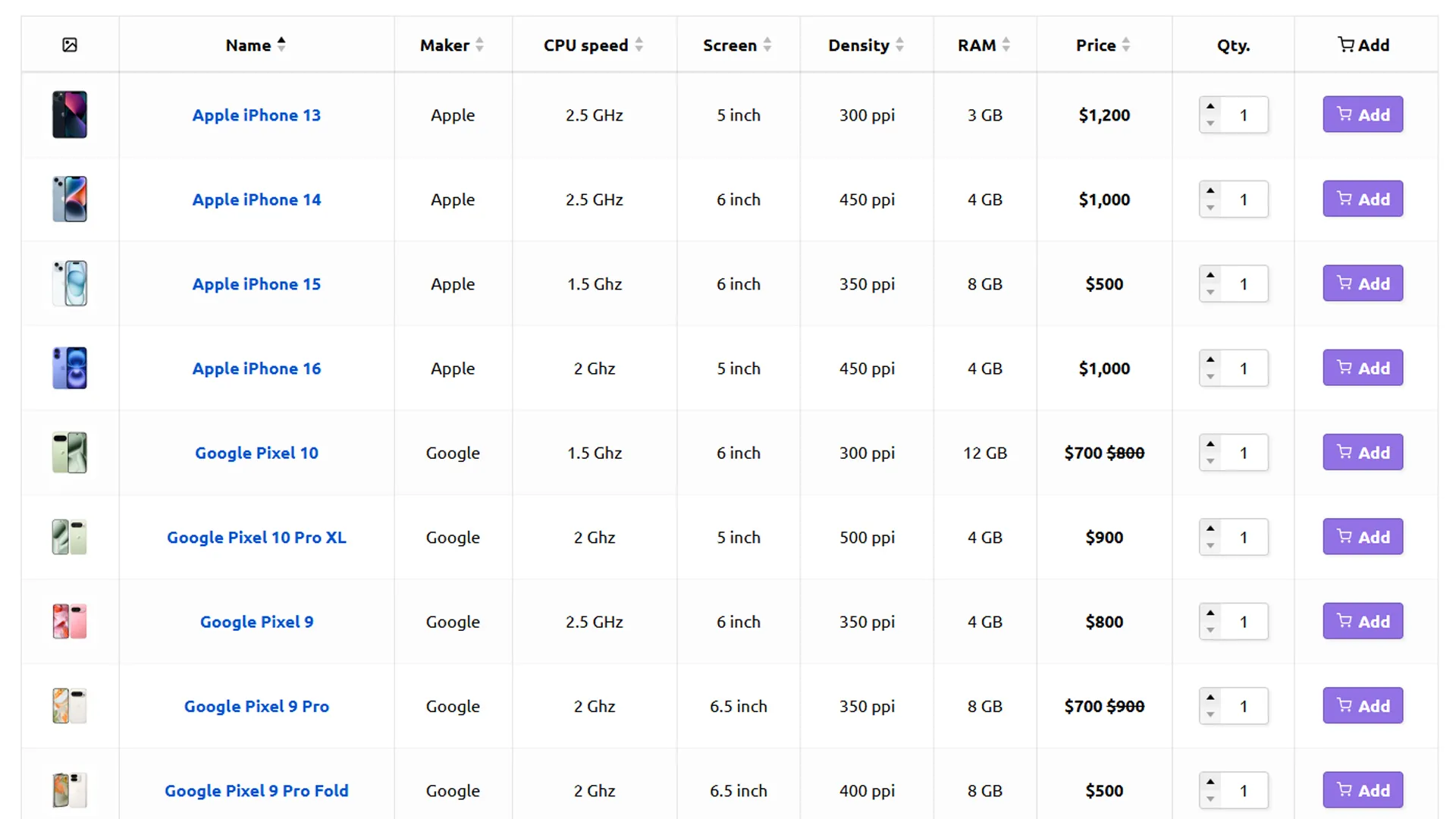The width and height of the screenshot is (1456, 819).
Task: Increase quantity for Apple iPhone 15
Action: [1210, 275]
